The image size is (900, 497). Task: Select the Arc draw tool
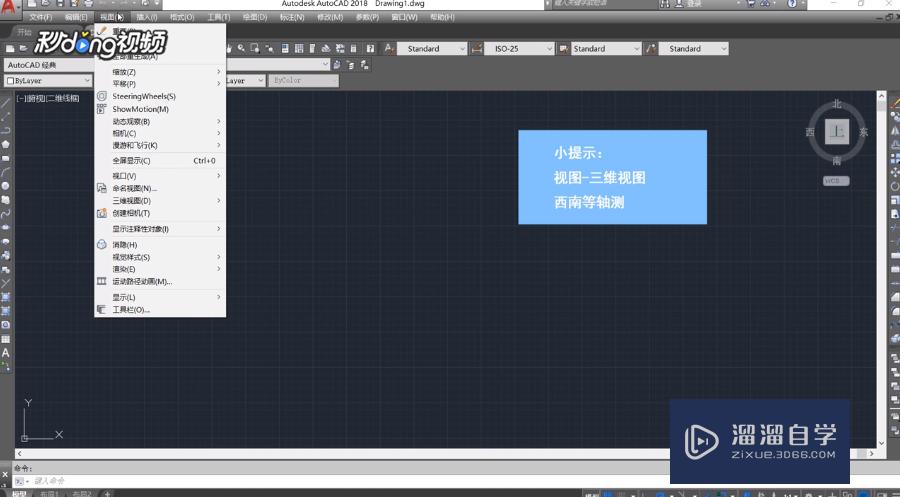5,172
